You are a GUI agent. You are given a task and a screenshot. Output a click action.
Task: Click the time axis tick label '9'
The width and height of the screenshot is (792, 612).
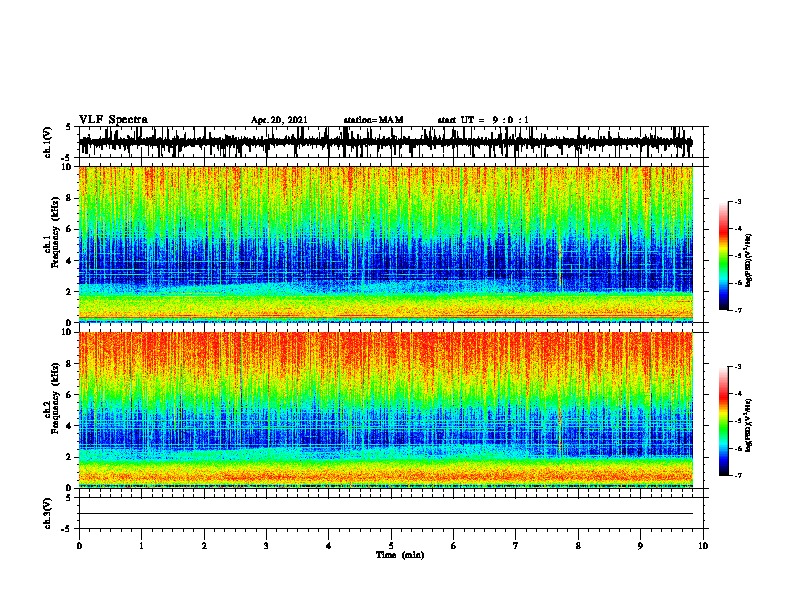[x=640, y=546]
